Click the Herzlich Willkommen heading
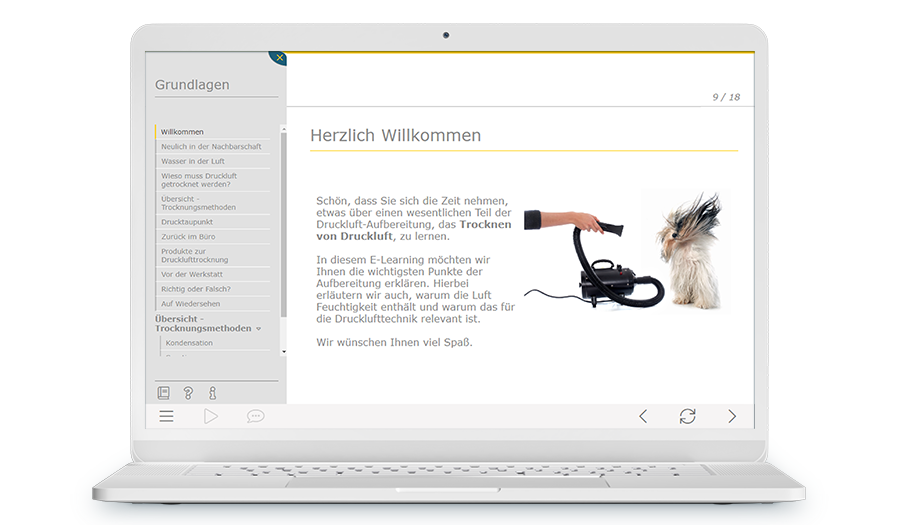 click(395, 135)
